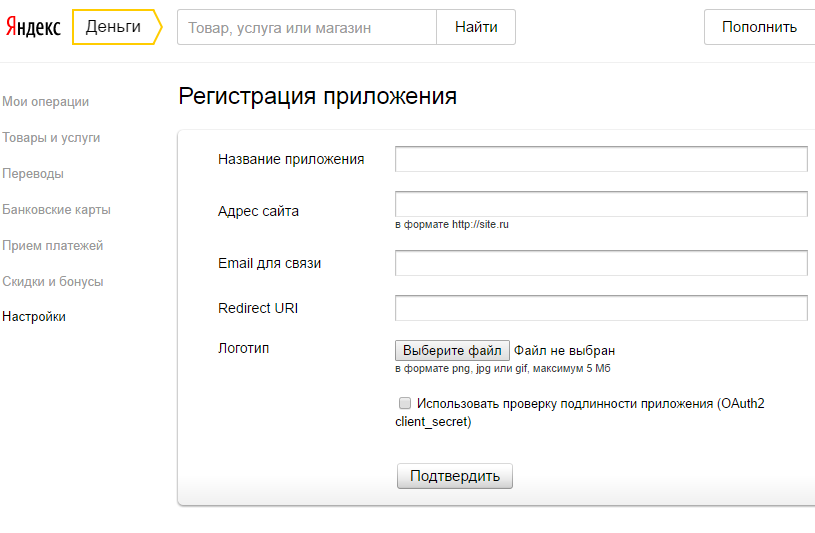Viewport: 815px width, 533px height.
Task: Click Выберите файл to upload logo
Action: click(x=452, y=351)
